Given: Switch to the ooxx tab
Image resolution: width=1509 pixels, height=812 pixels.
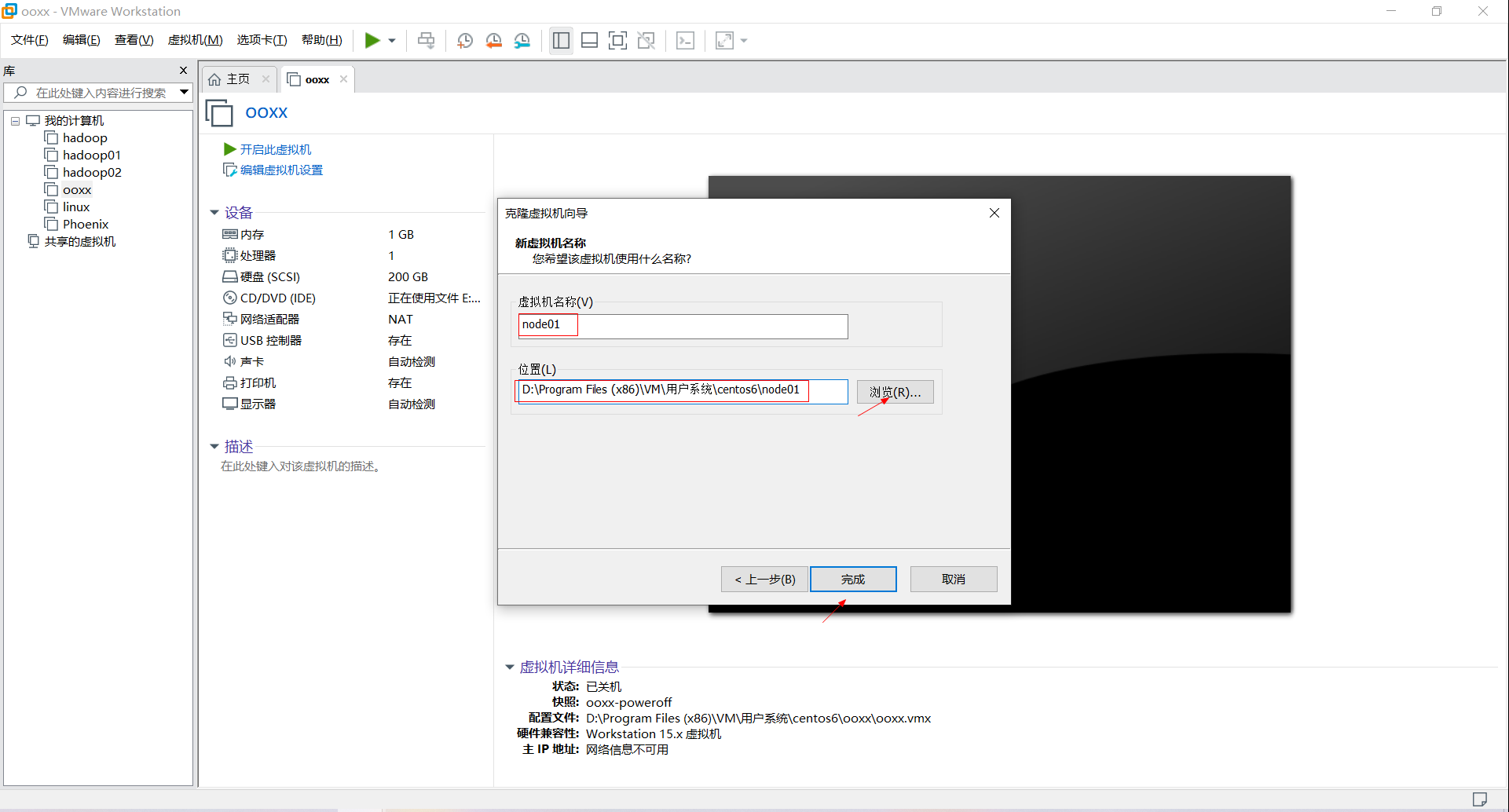Looking at the screenshot, I should pos(317,79).
